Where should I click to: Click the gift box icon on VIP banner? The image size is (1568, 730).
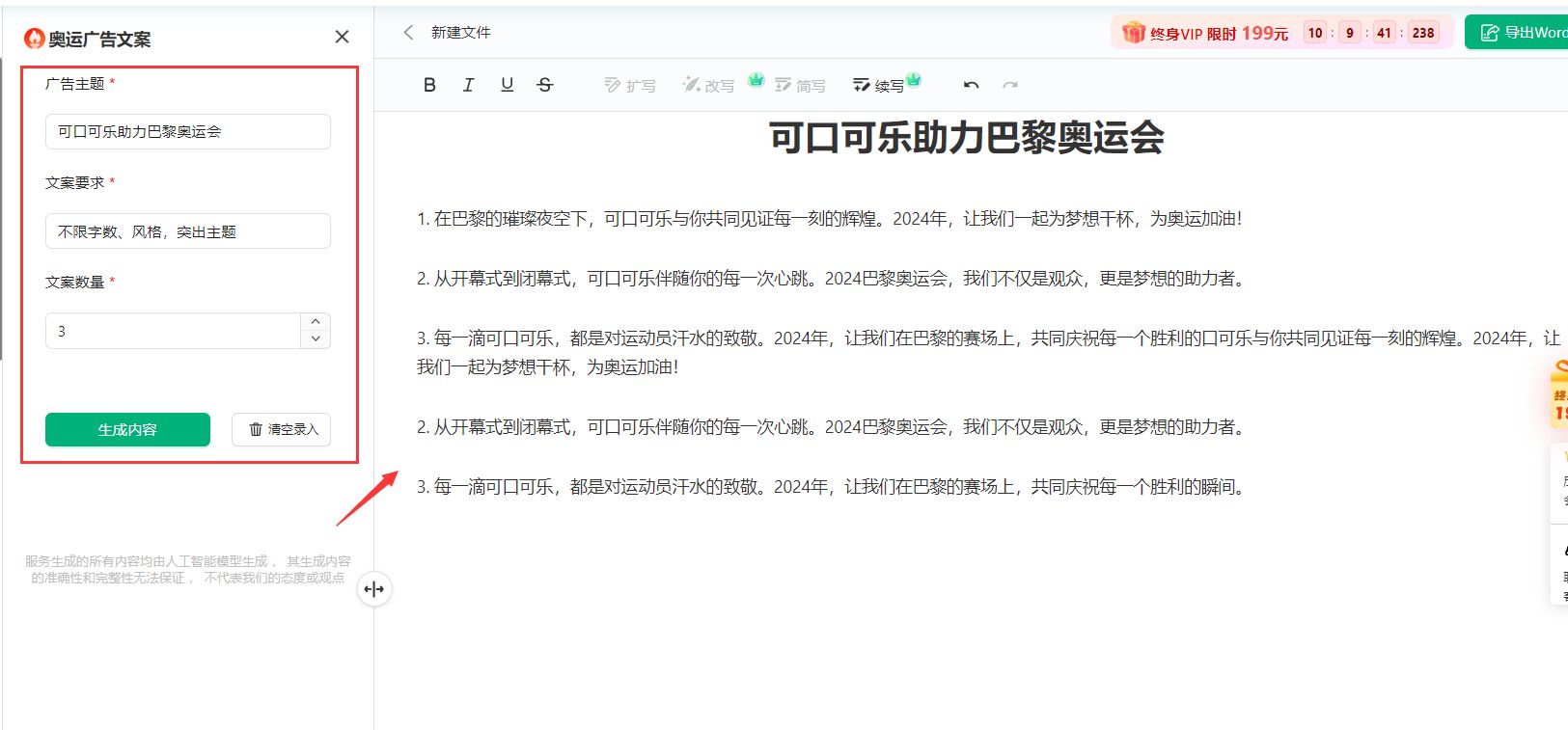(x=1134, y=33)
